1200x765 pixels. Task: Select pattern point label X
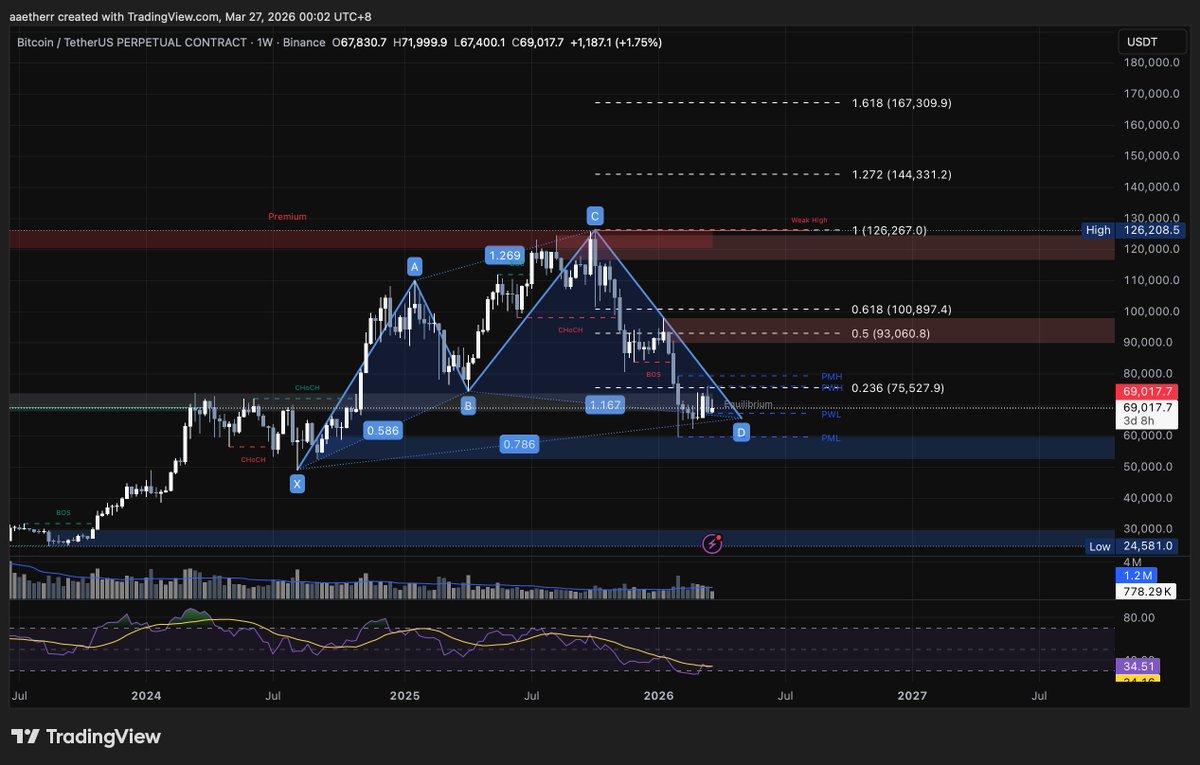coord(297,483)
